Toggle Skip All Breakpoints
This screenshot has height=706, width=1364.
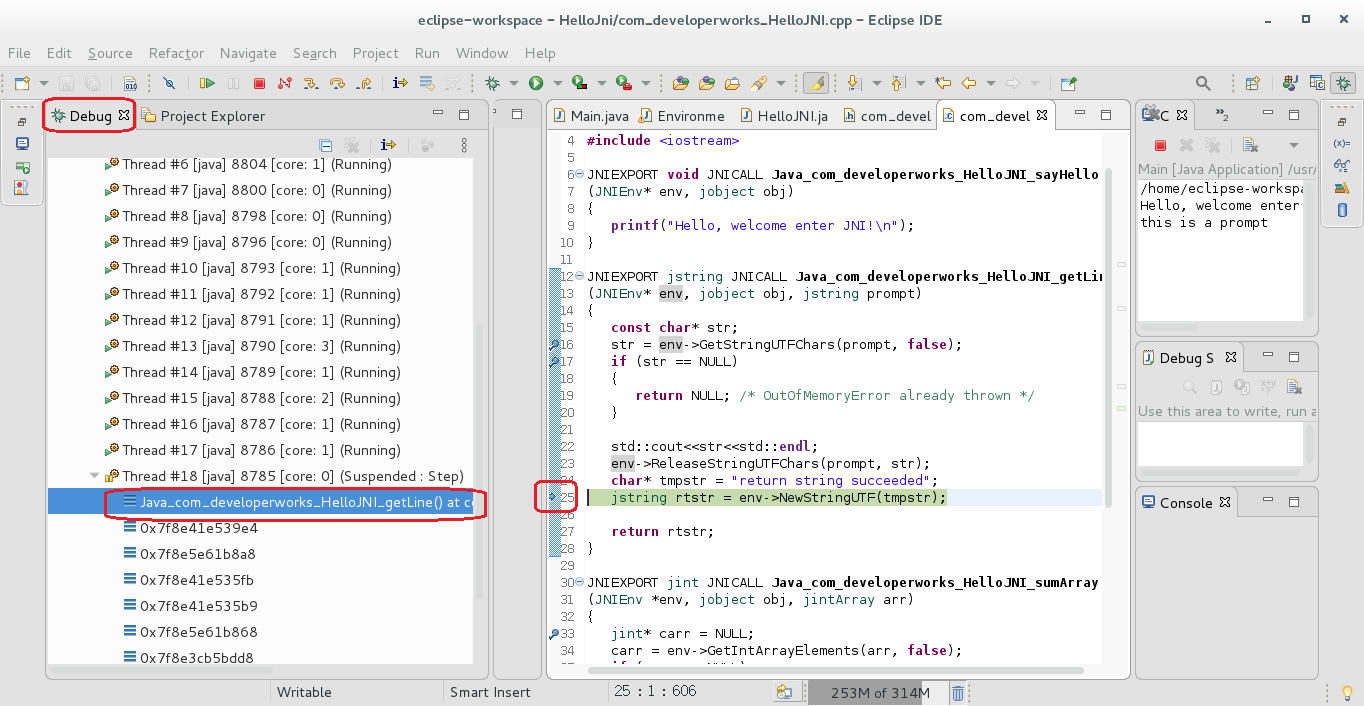(x=169, y=84)
